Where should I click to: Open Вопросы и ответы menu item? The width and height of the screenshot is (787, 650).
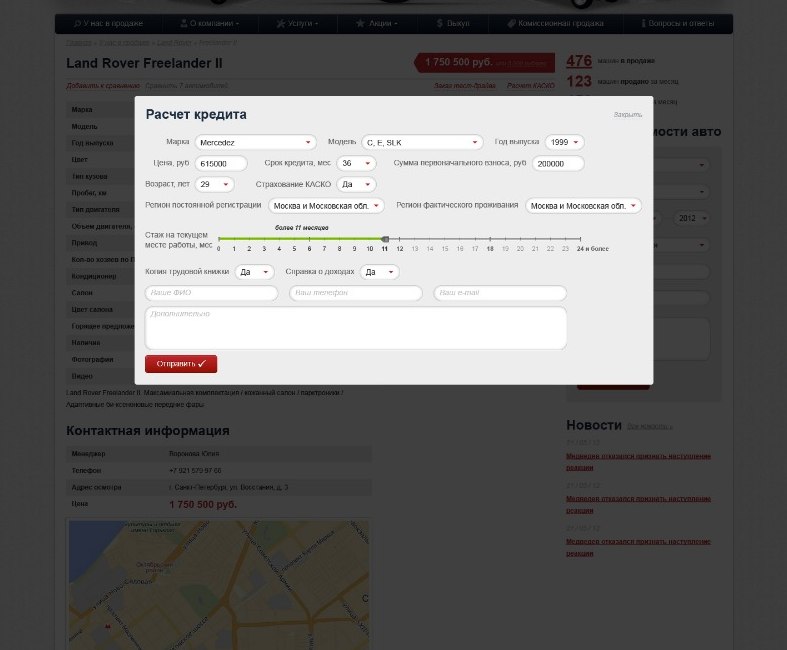point(678,24)
